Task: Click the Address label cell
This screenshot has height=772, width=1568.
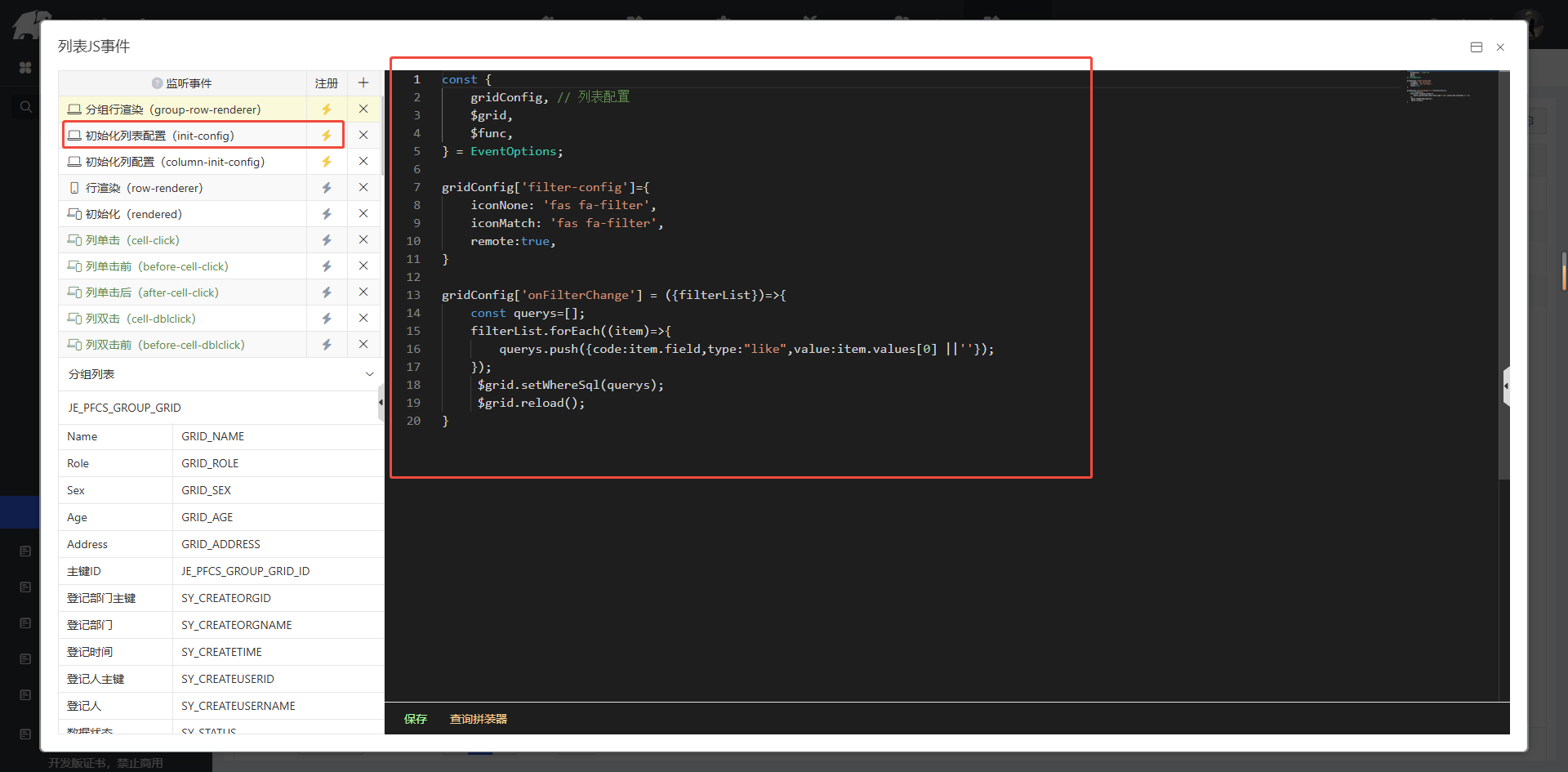Action: coord(115,544)
